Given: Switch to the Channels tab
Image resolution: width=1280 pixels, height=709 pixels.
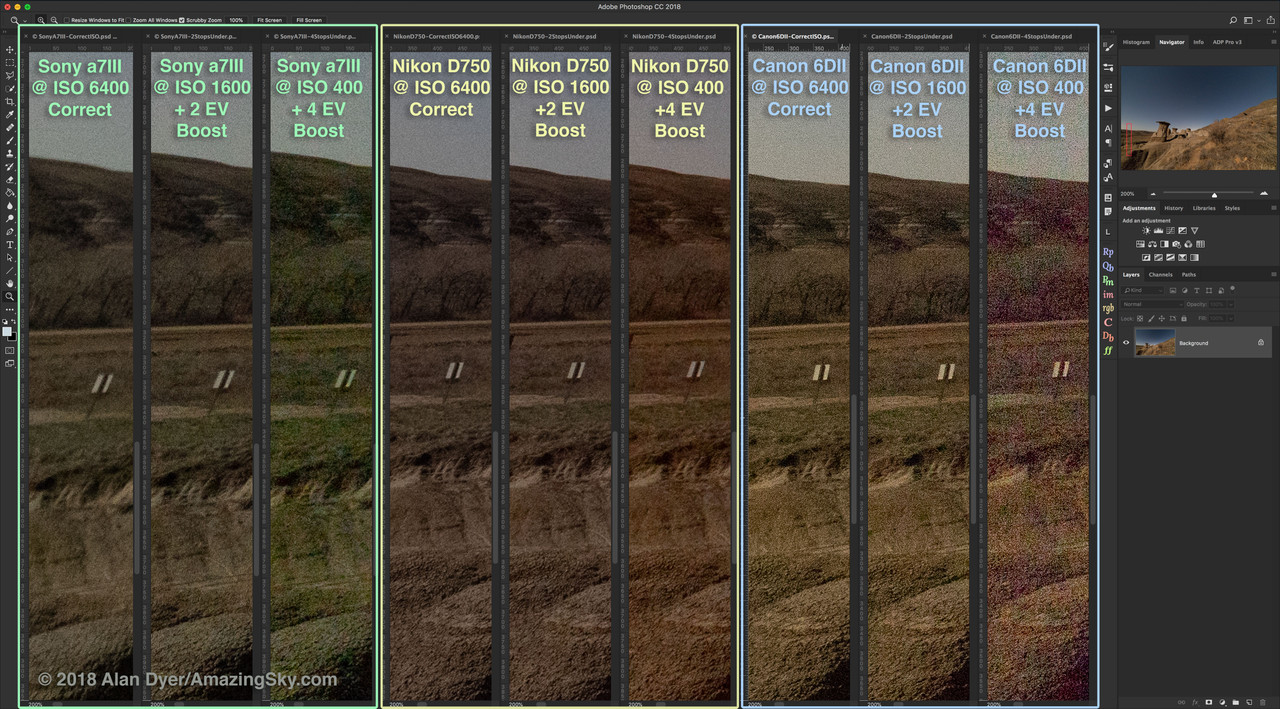Looking at the screenshot, I should [1160, 274].
